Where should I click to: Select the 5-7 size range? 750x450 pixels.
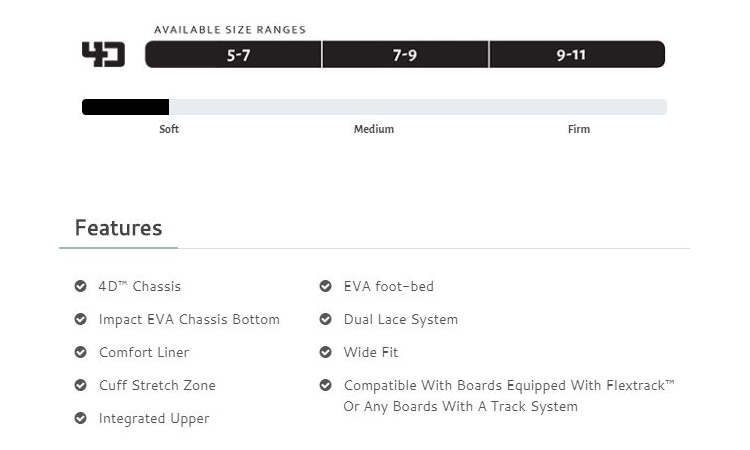coord(237,55)
